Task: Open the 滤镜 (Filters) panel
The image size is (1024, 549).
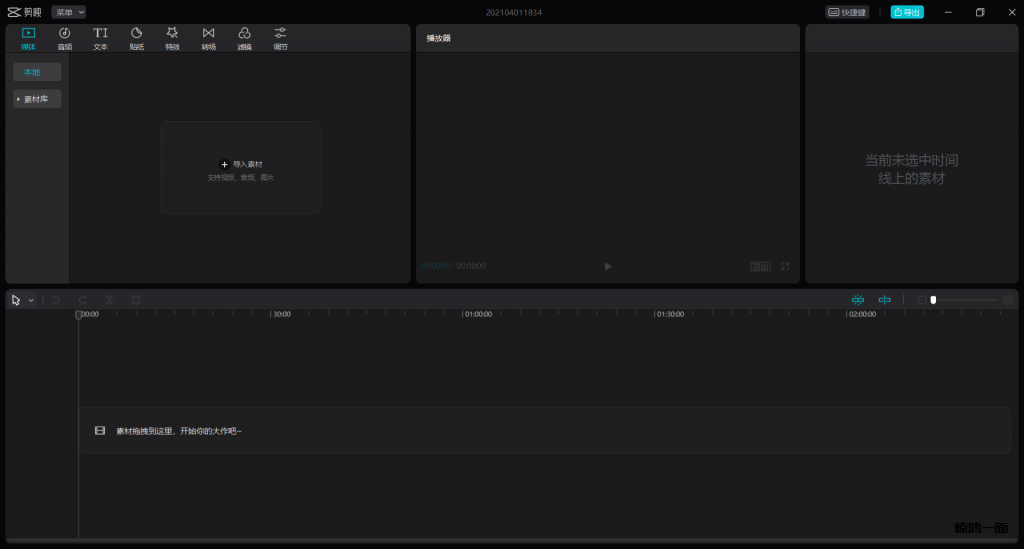Action: click(244, 38)
